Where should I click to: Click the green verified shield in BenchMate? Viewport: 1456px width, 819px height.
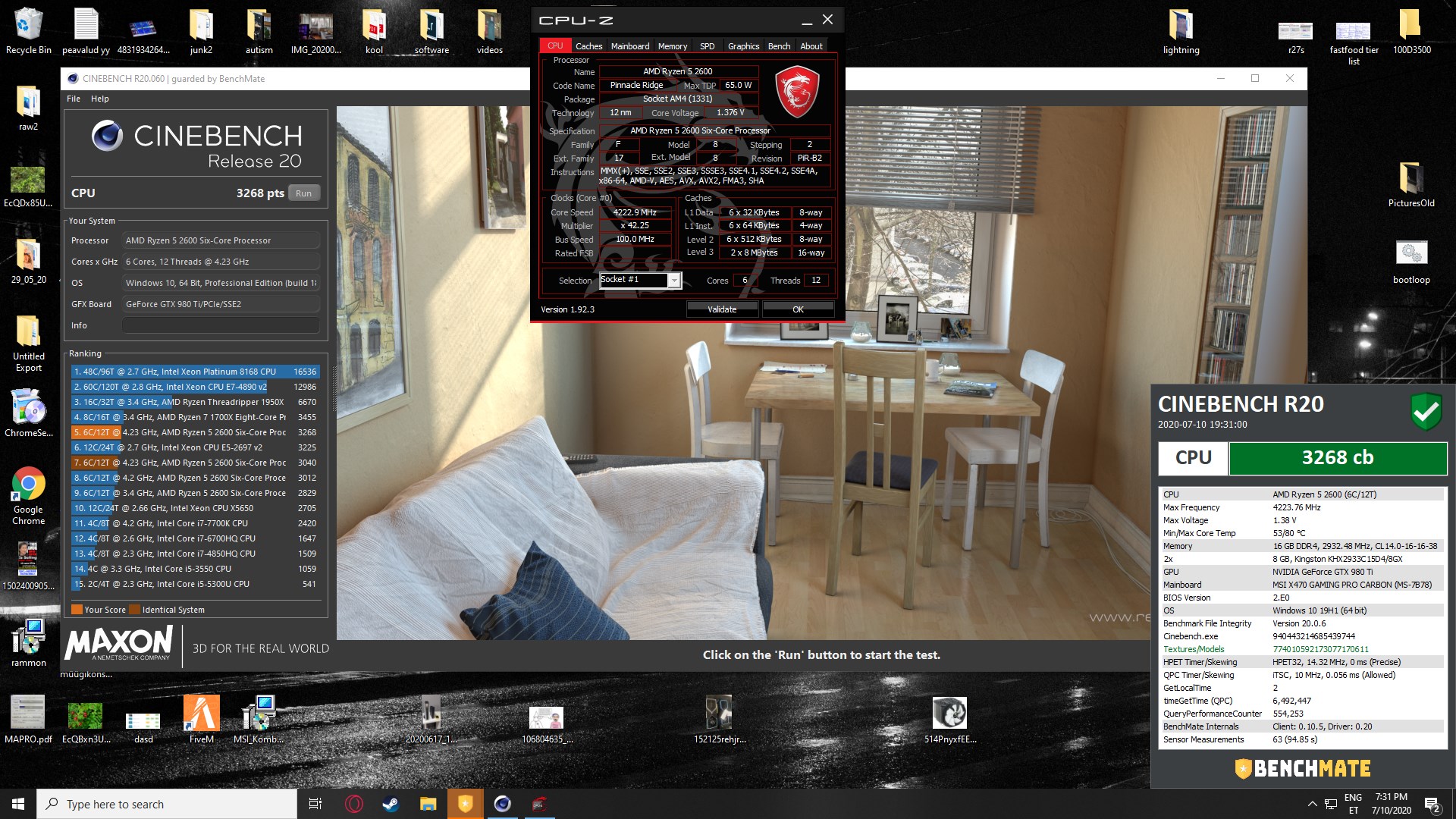pyautogui.click(x=1426, y=412)
